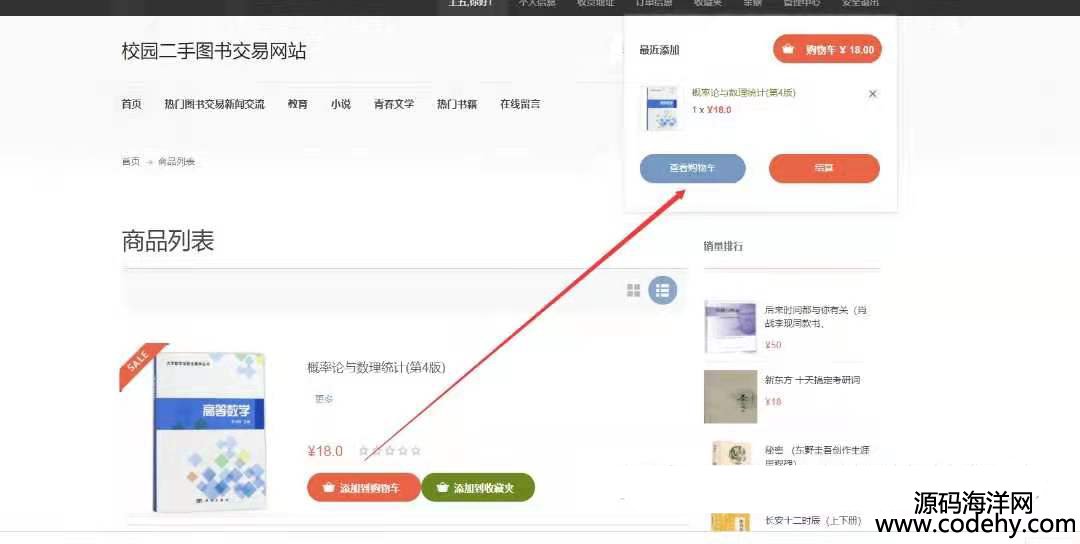Image resolution: width=1080 pixels, height=544 pixels.
Task: Click the 购物车 ¥18.00 button
Action: [x=827, y=49]
